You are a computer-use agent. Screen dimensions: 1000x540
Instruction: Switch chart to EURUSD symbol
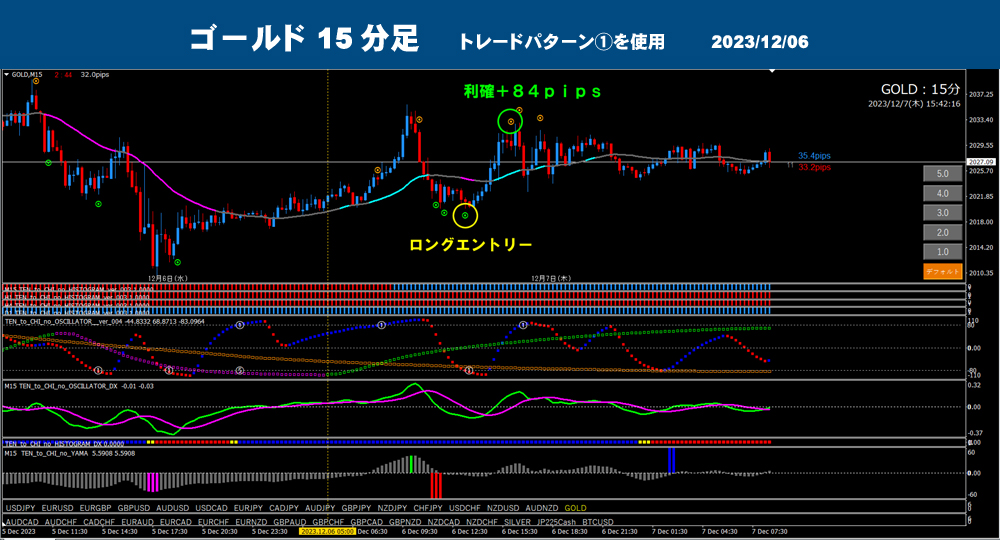pos(57,508)
